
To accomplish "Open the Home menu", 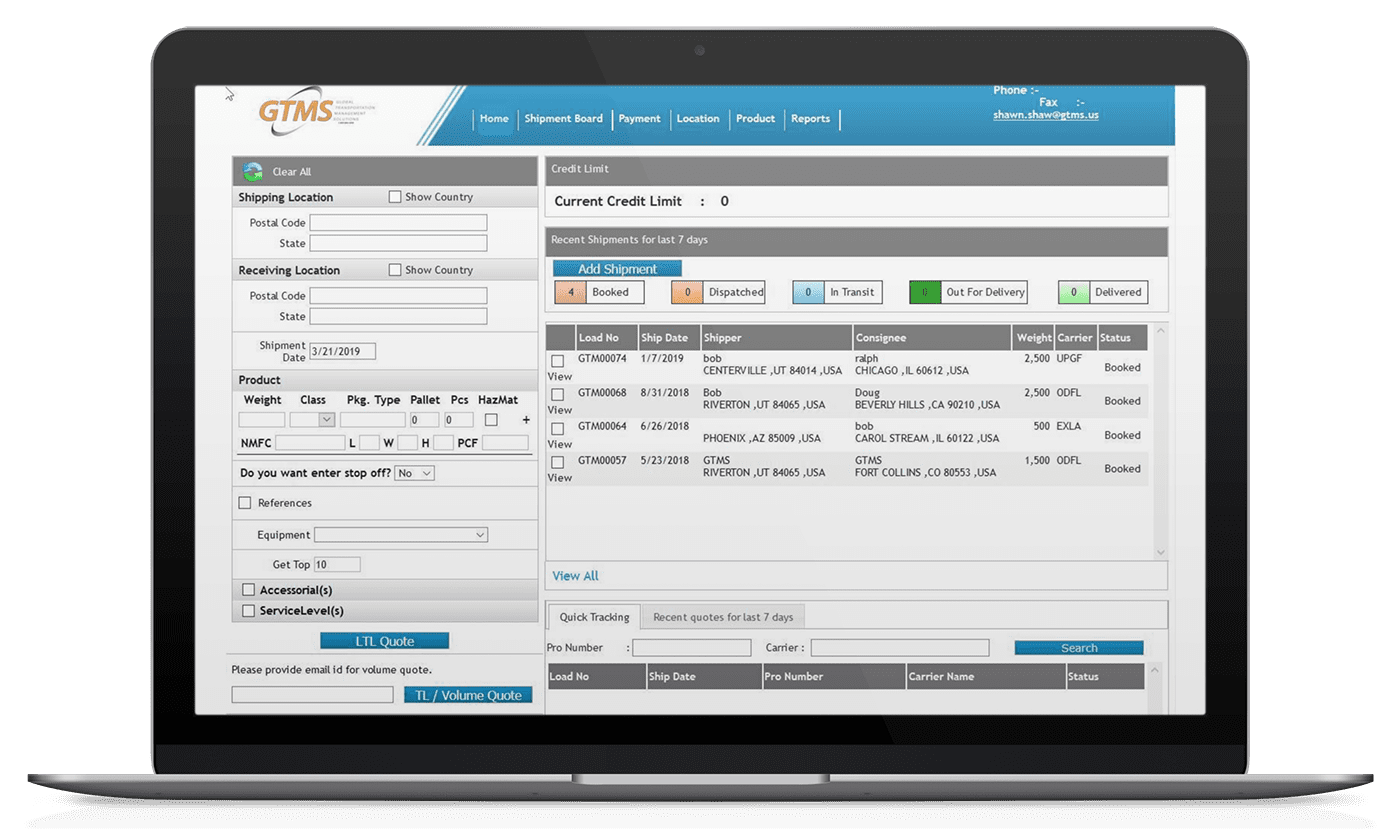I will tap(494, 119).
